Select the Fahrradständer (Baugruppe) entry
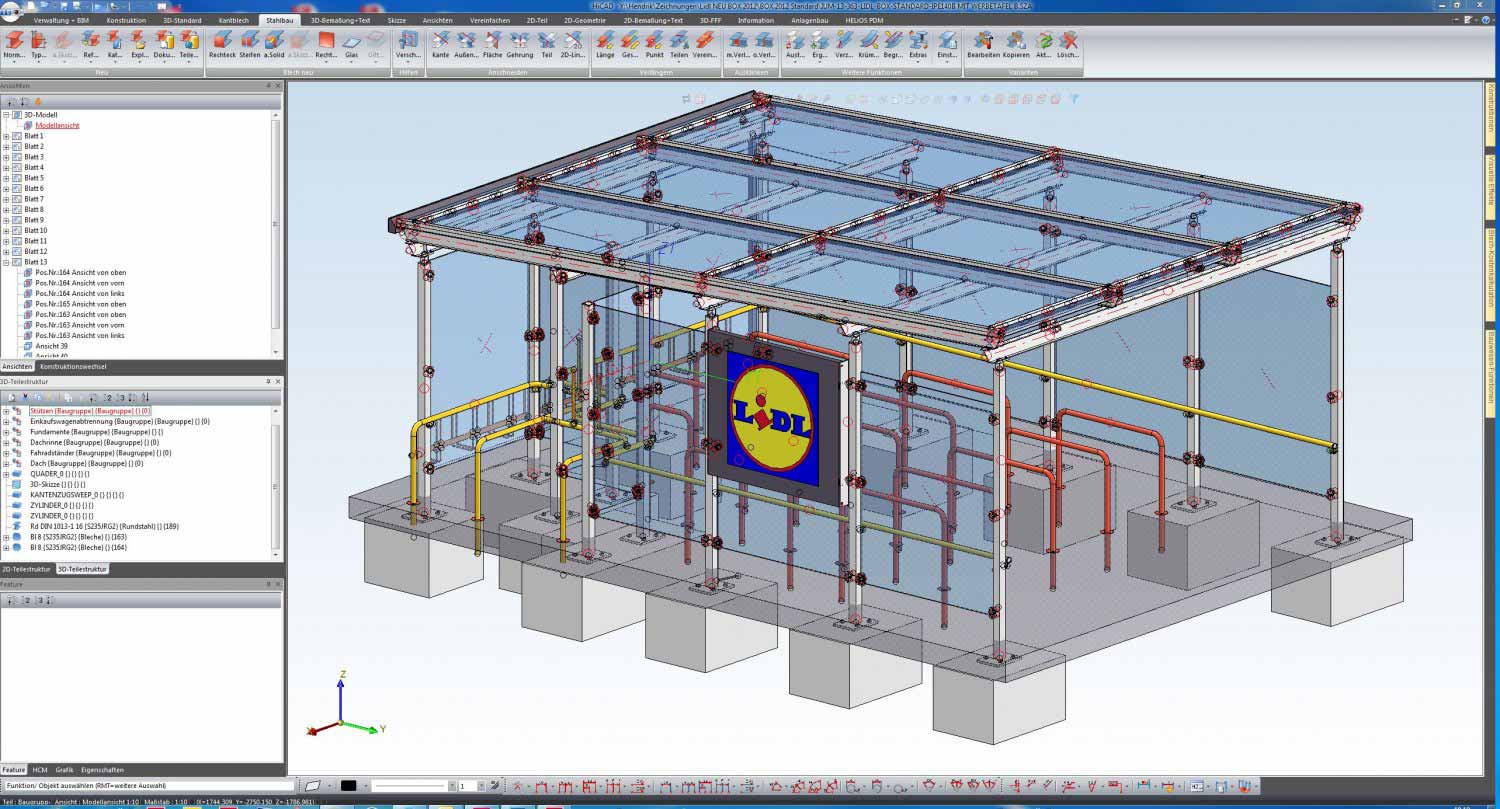The image size is (1500, 809). [x=101, y=453]
